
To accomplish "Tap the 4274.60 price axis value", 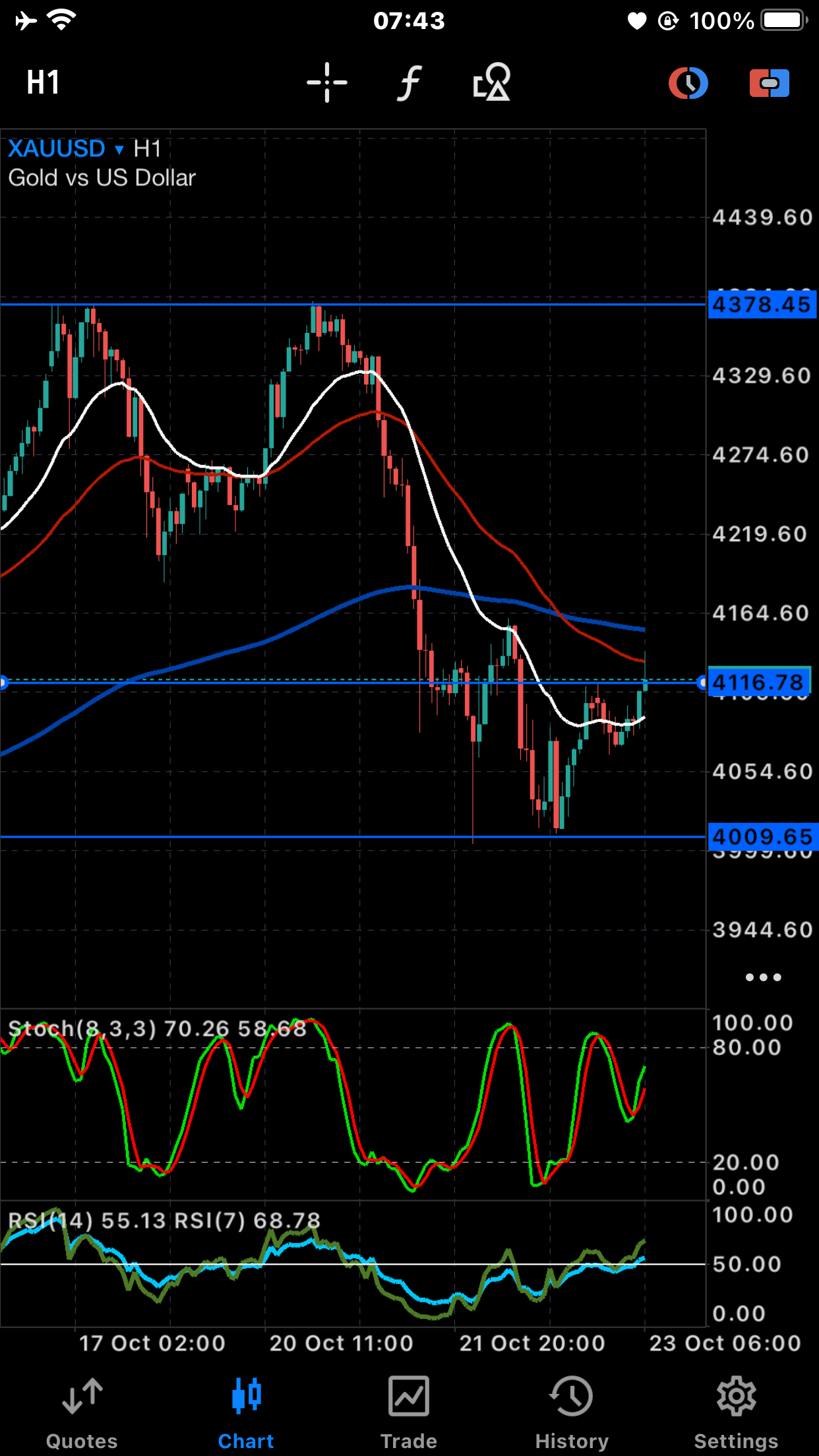I will point(761,455).
